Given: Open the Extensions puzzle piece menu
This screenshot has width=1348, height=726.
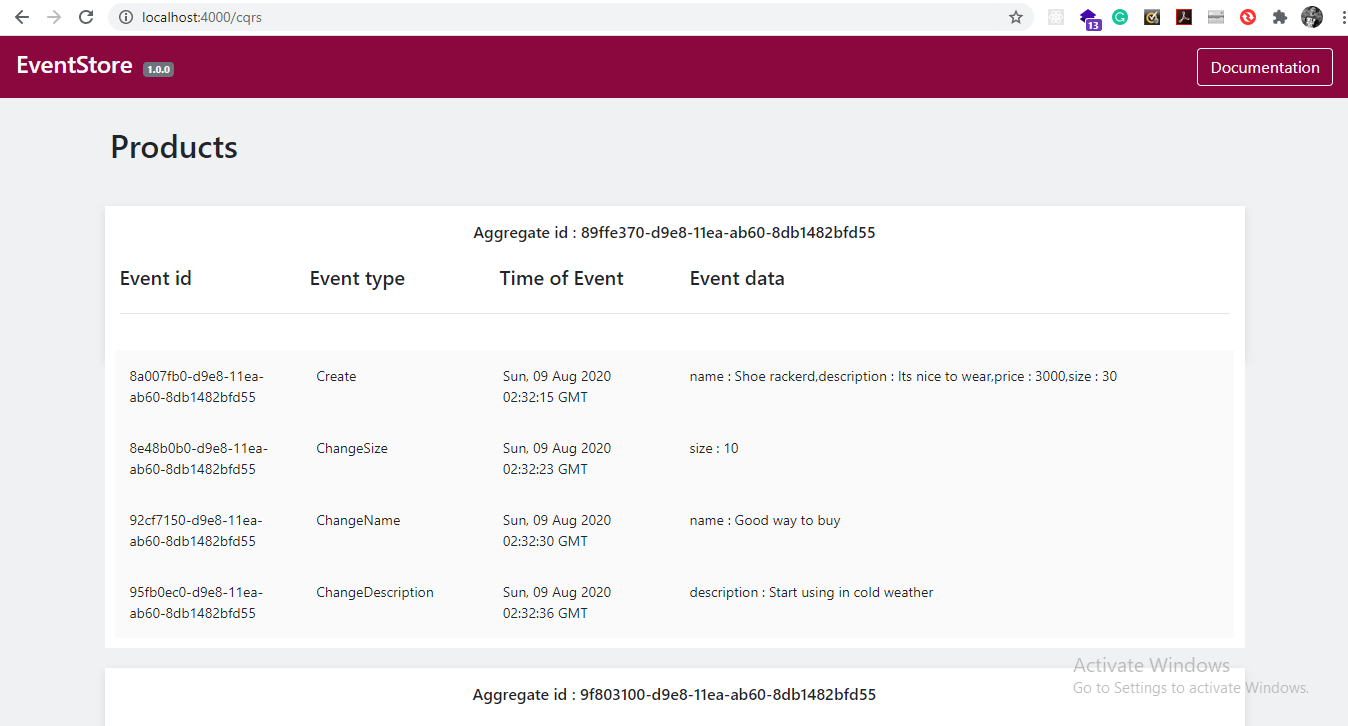Looking at the screenshot, I should tap(1280, 17).
